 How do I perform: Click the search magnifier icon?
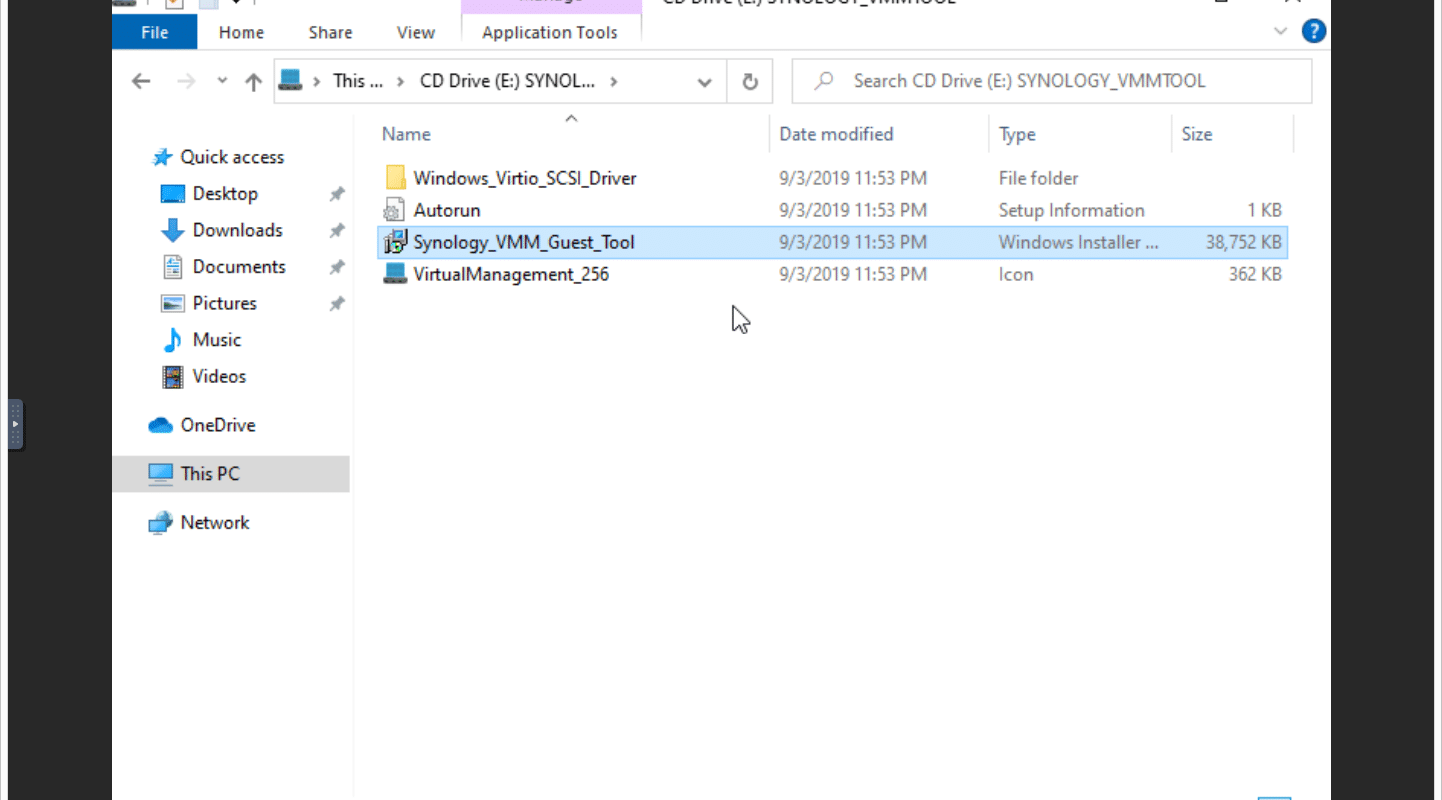click(824, 81)
